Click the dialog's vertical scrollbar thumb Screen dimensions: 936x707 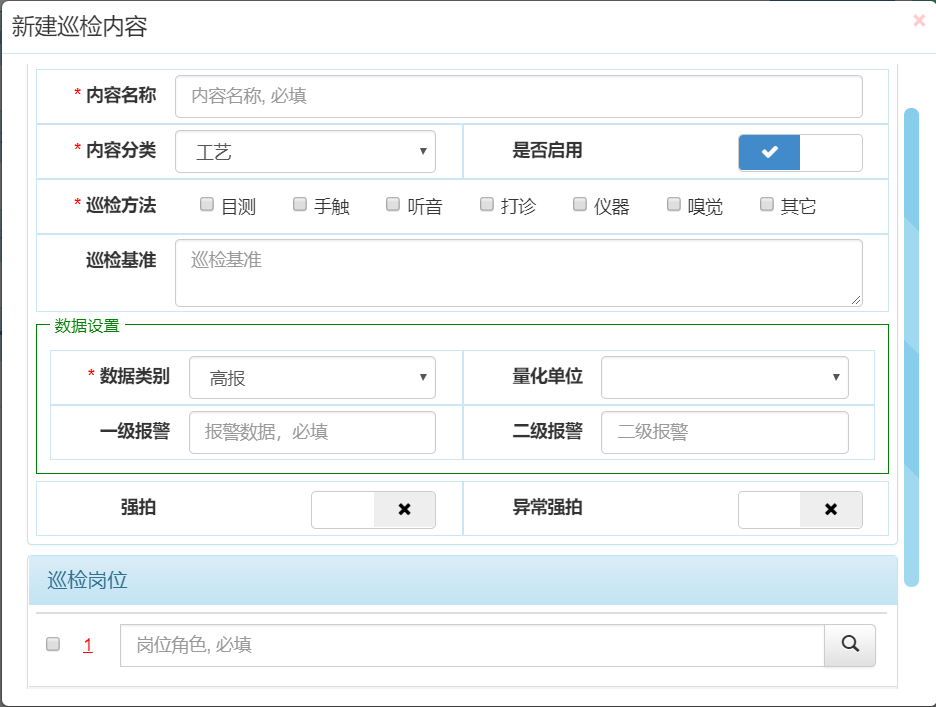click(x=911, y=347)
